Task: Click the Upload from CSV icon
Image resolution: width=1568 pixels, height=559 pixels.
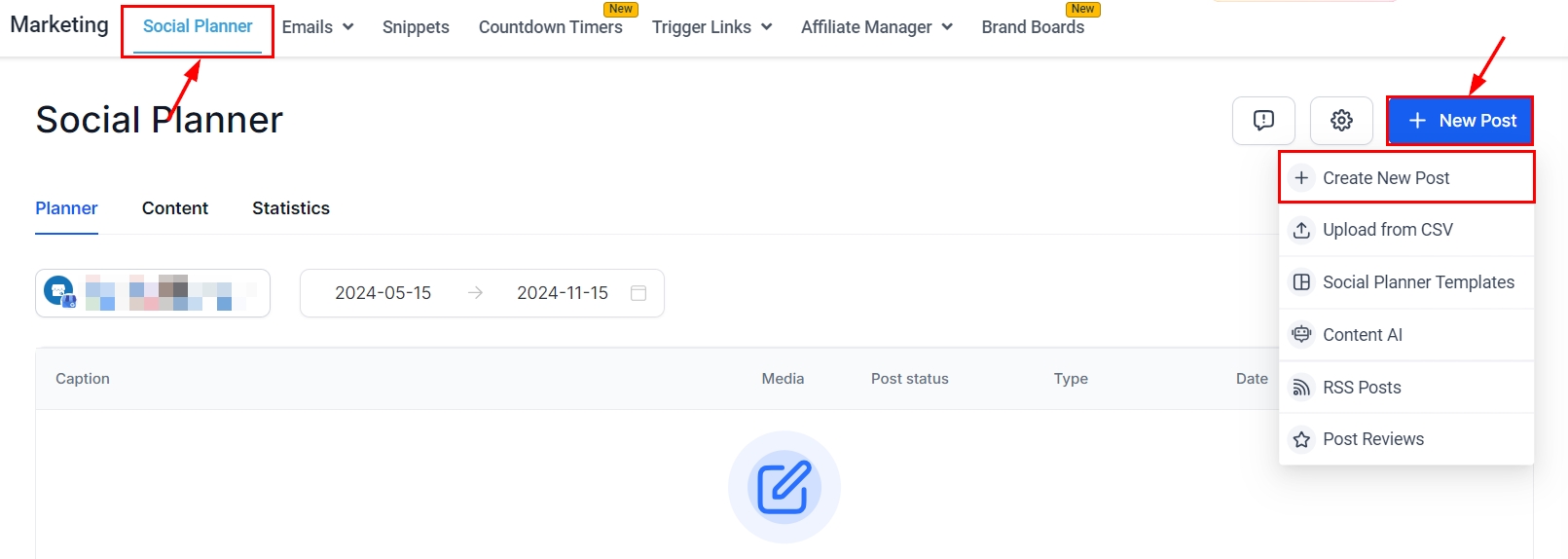Action: 1301,230
